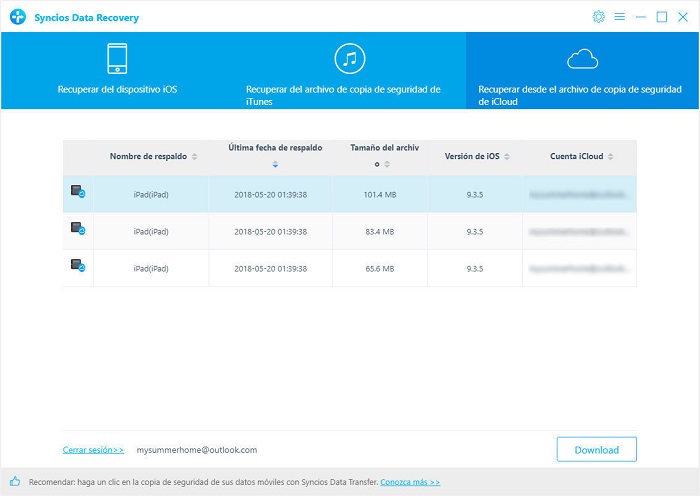Sort by Última fecha de respaldo arrow
Screen dimensions: 700x496
click(275, 164)
